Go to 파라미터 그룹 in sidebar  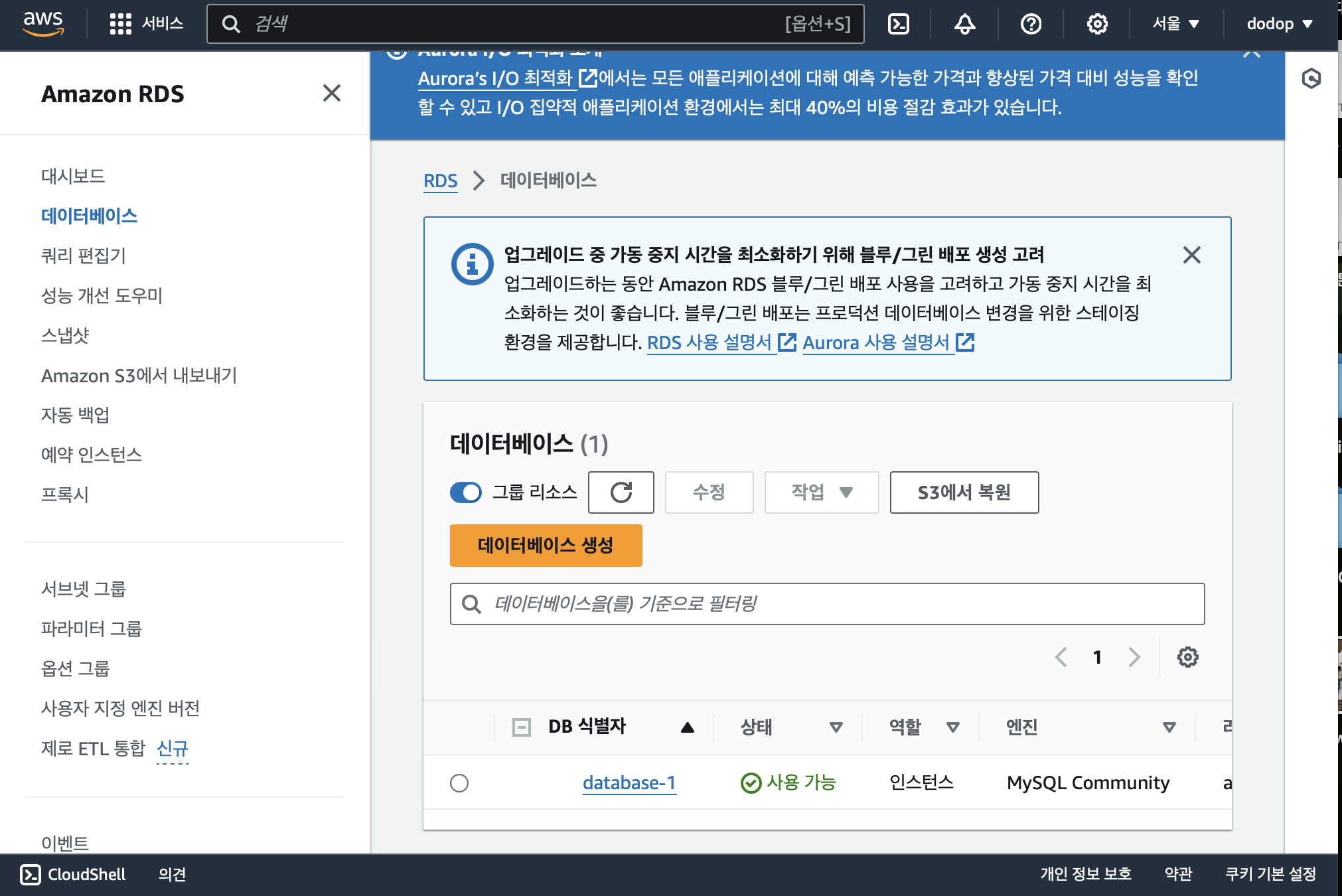tap(92, 629)
